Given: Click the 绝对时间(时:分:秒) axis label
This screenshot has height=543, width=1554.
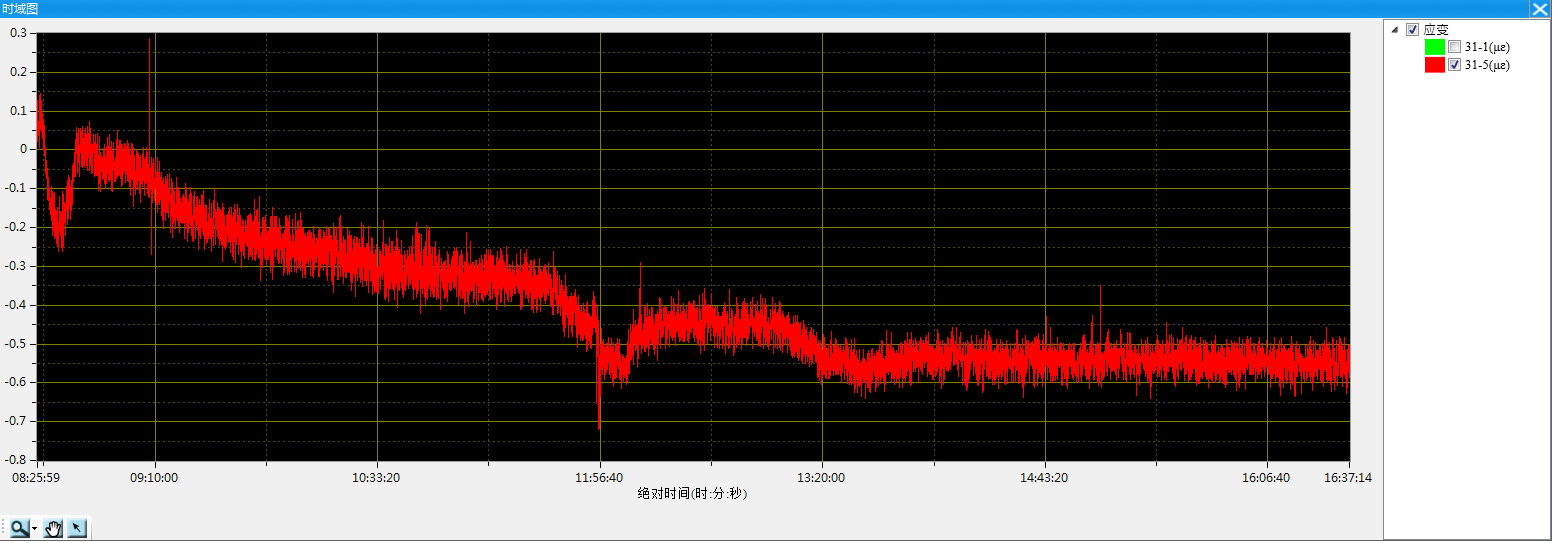Looking at the screenshot, I should [x=692, y=494].
